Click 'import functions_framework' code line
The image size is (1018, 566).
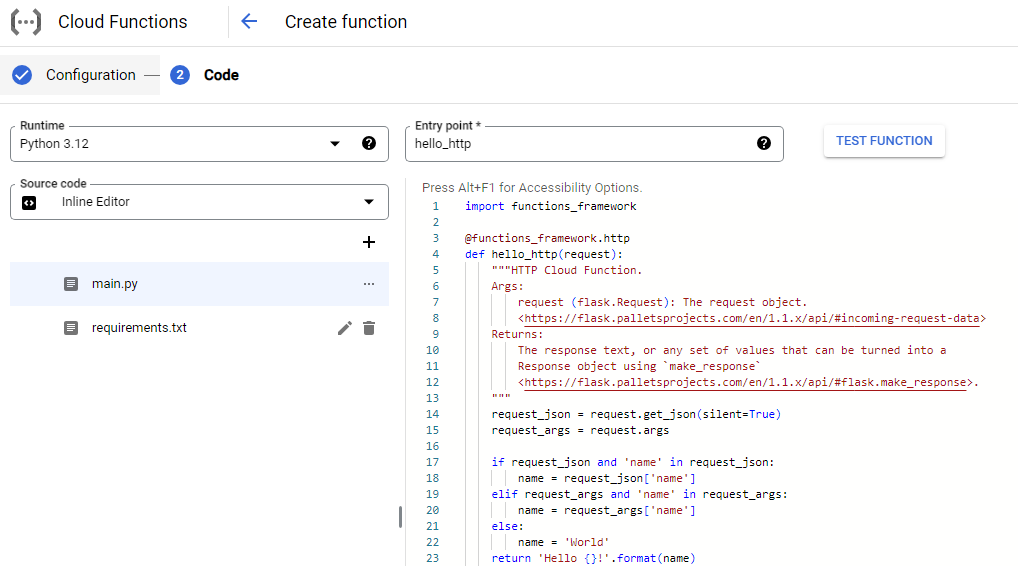(x=551, y=206)
